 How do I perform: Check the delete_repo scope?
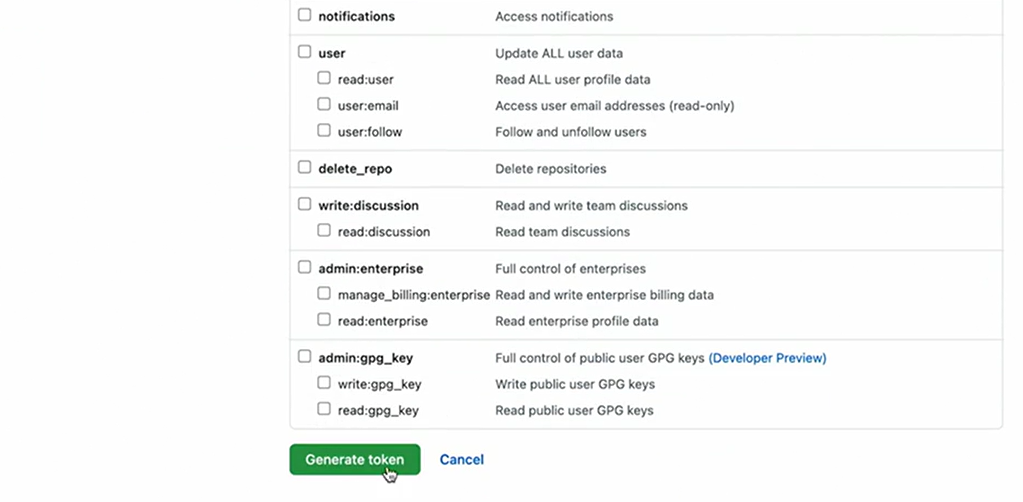click(x=305, y=167)
